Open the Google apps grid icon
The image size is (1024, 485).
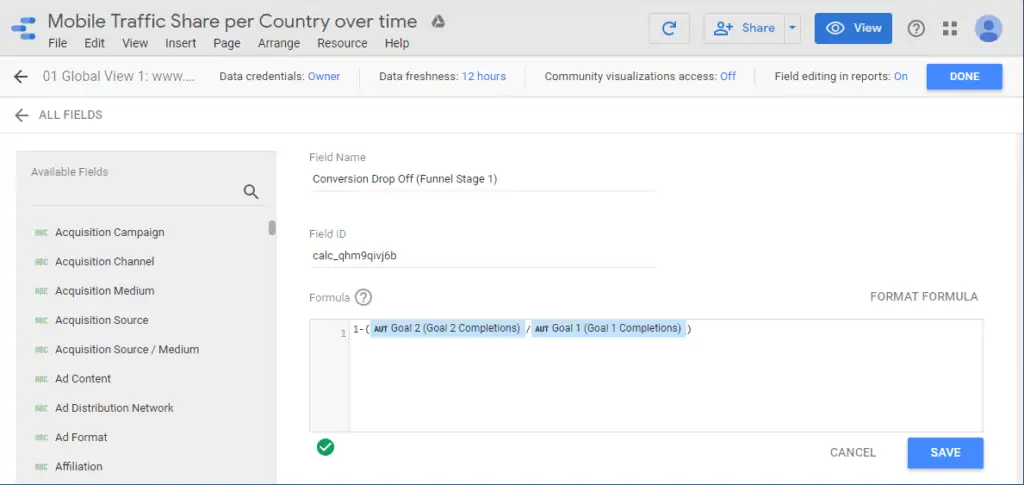[950, 28]
